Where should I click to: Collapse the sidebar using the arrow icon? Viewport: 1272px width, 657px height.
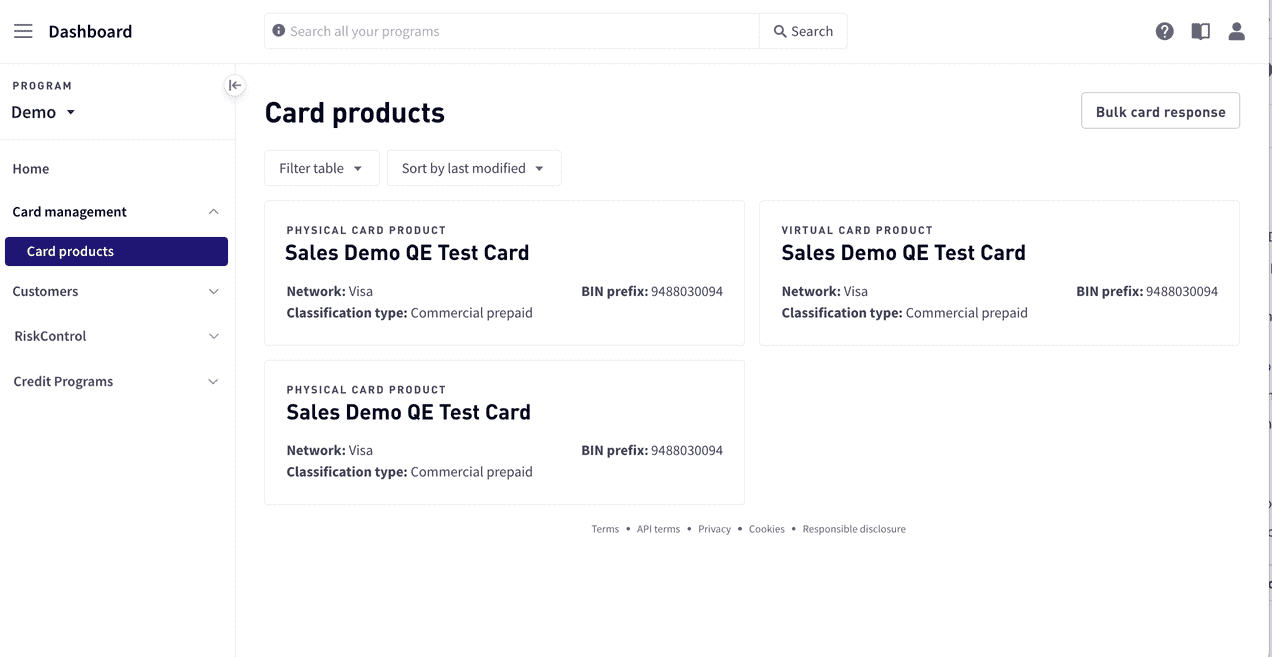click(x=234, y=86)
